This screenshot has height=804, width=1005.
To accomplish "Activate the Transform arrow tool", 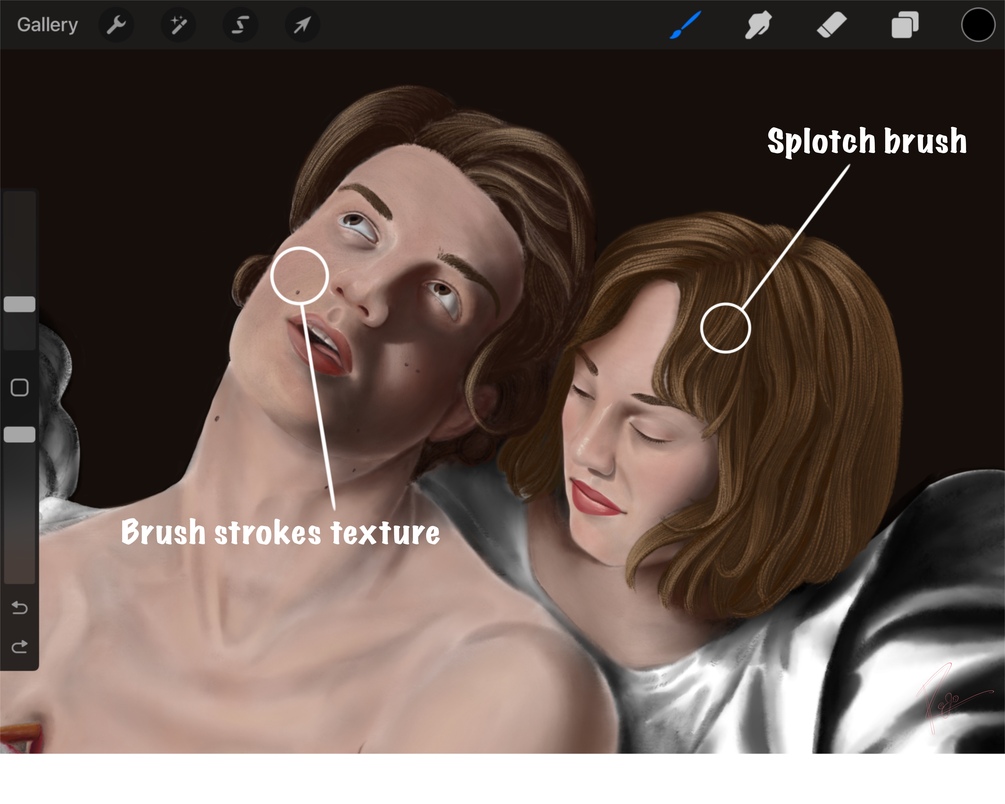I will pyautogui.click(x=302, y=25).
